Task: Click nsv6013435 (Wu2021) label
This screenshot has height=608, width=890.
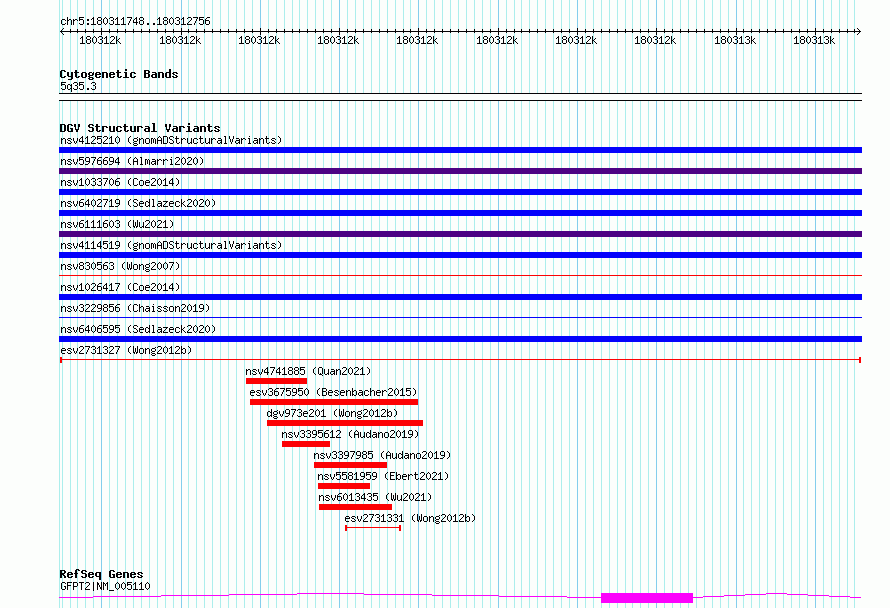Action: coord(375,497)
